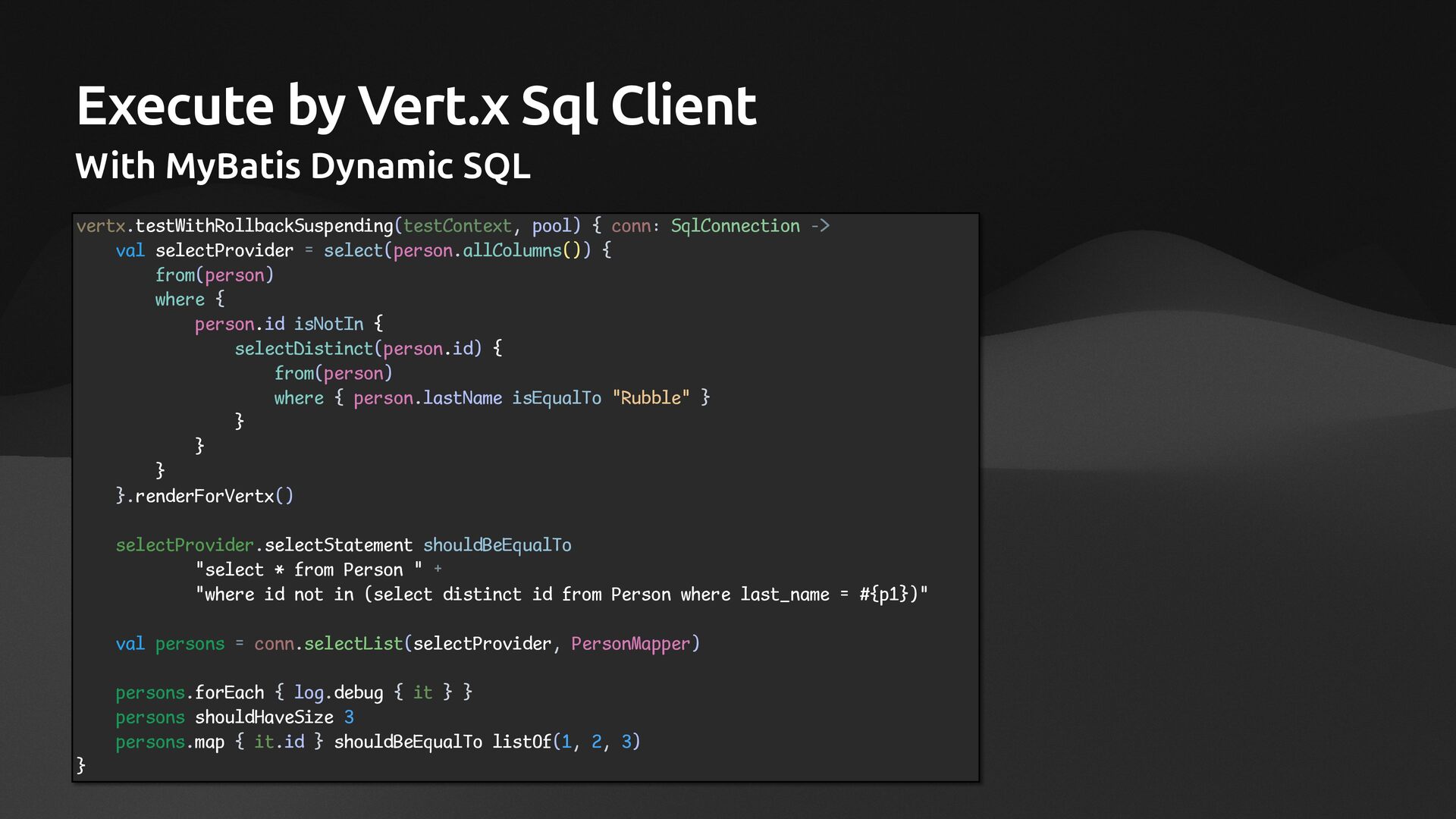The height and width of the screenshot is (819, 1456).
Task: Click 'selectDistinct' in the subquery
Action: click(x=303, y=349)
